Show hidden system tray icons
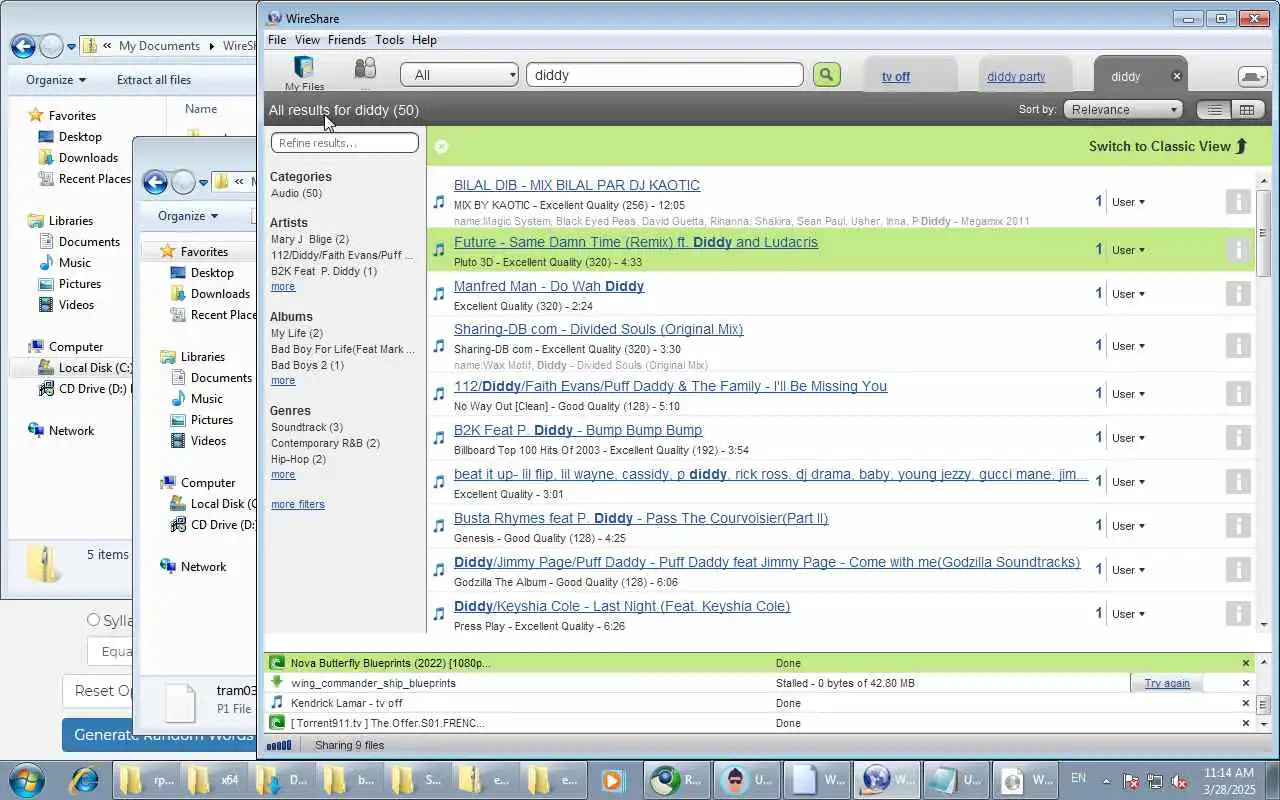 pos(1106,780)
